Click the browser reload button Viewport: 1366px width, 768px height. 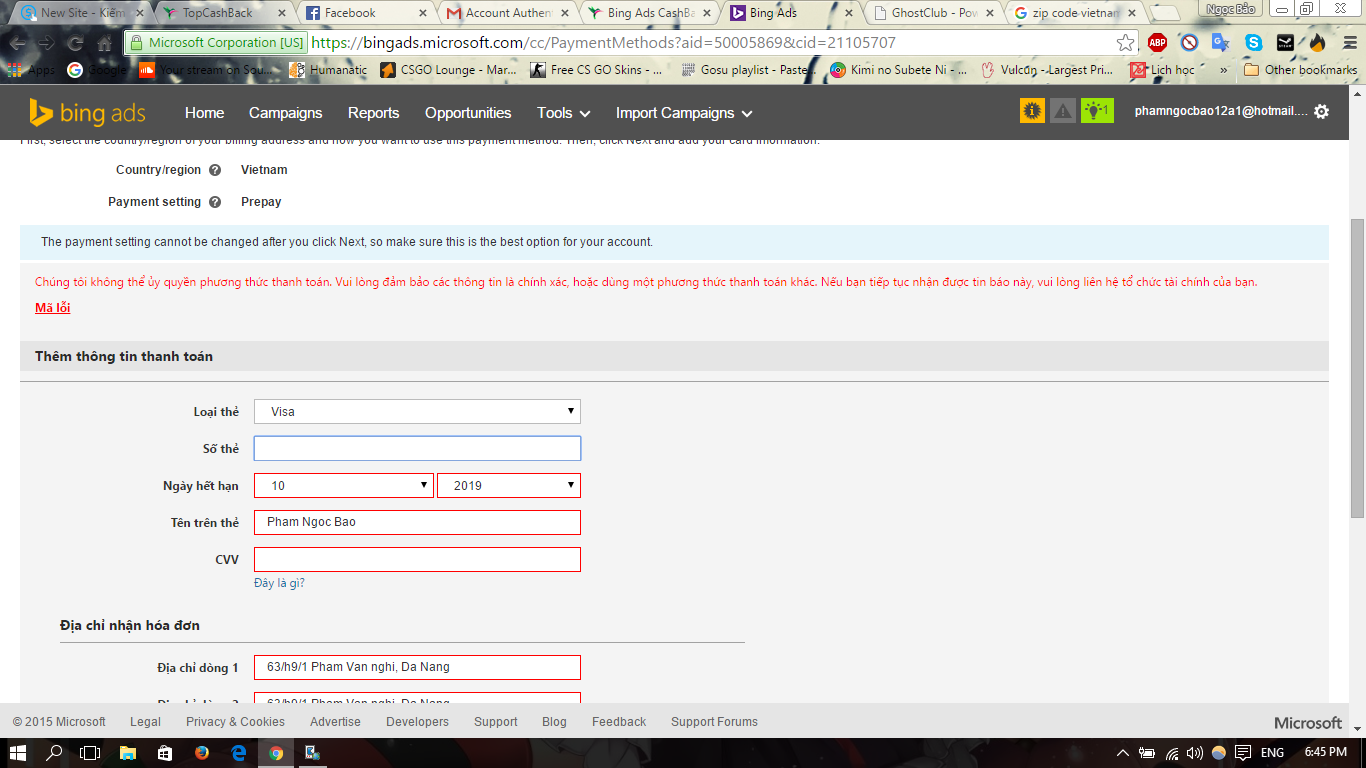pos(75,44)
